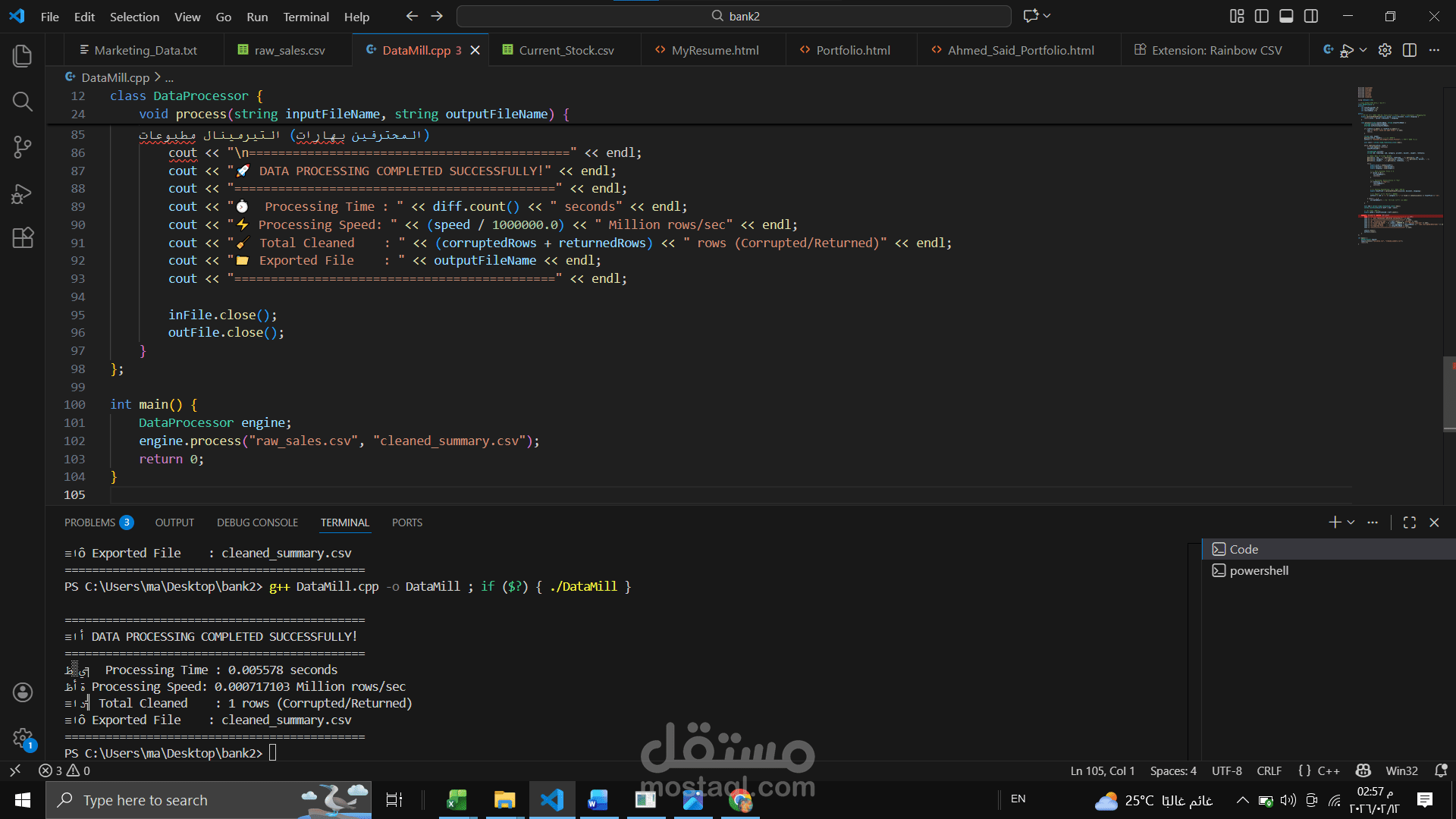Click the notifications bell in status bar
This screenshot has width=1456, height=819.
click(1441, 770)
